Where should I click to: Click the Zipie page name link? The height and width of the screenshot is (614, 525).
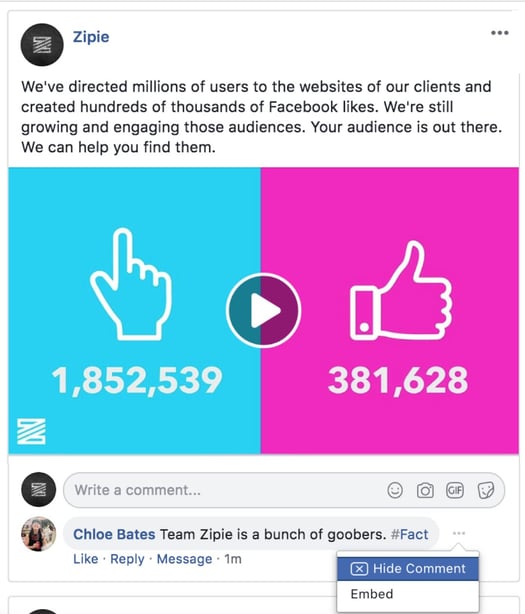91,37
